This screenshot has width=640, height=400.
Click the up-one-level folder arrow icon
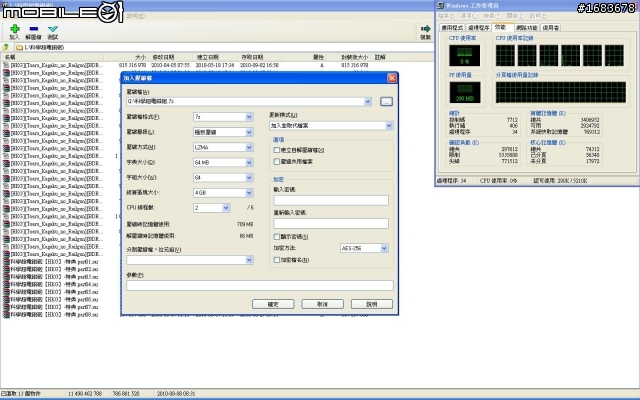pyautogui.click(x=6, y=47)
